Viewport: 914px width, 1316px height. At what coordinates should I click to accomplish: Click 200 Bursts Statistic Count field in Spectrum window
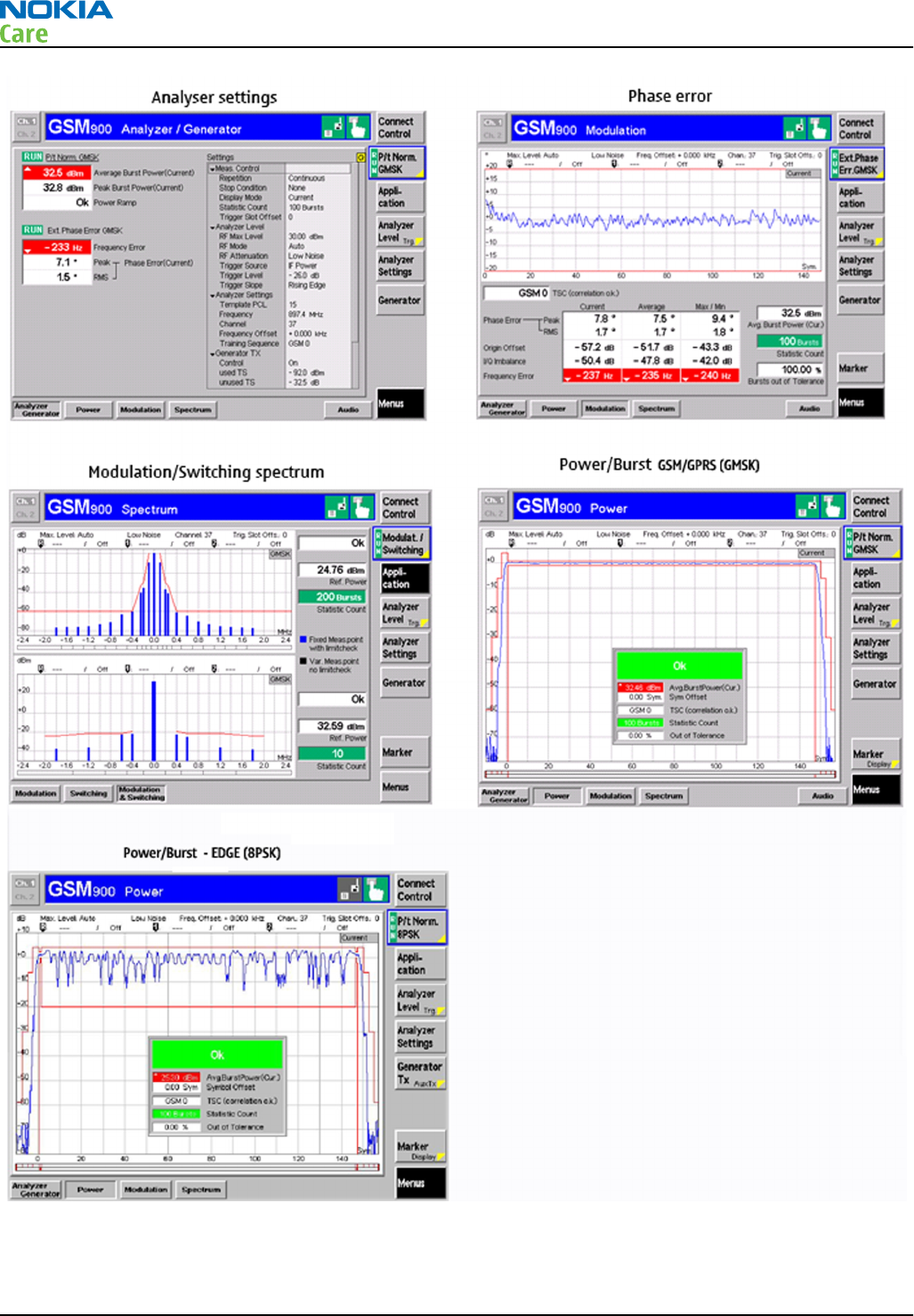tap(333, 597)
